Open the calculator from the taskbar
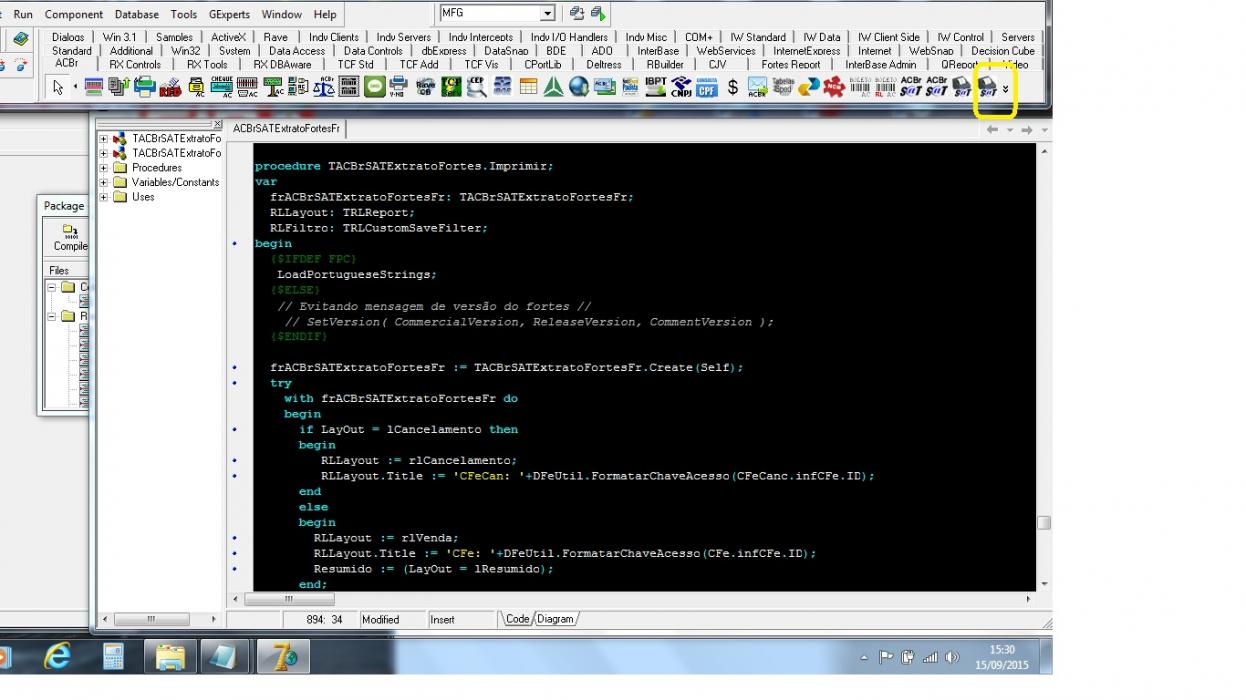The image size is (1246, 700). click(x=113, y=656)
